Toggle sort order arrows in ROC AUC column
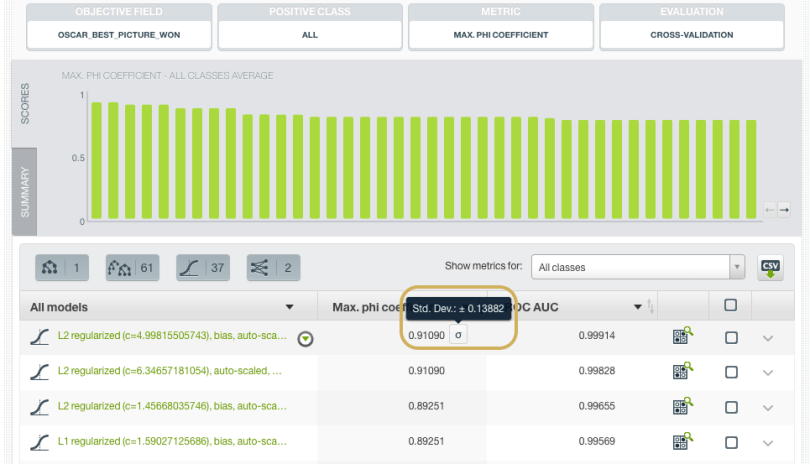 (x=650, y=307)
